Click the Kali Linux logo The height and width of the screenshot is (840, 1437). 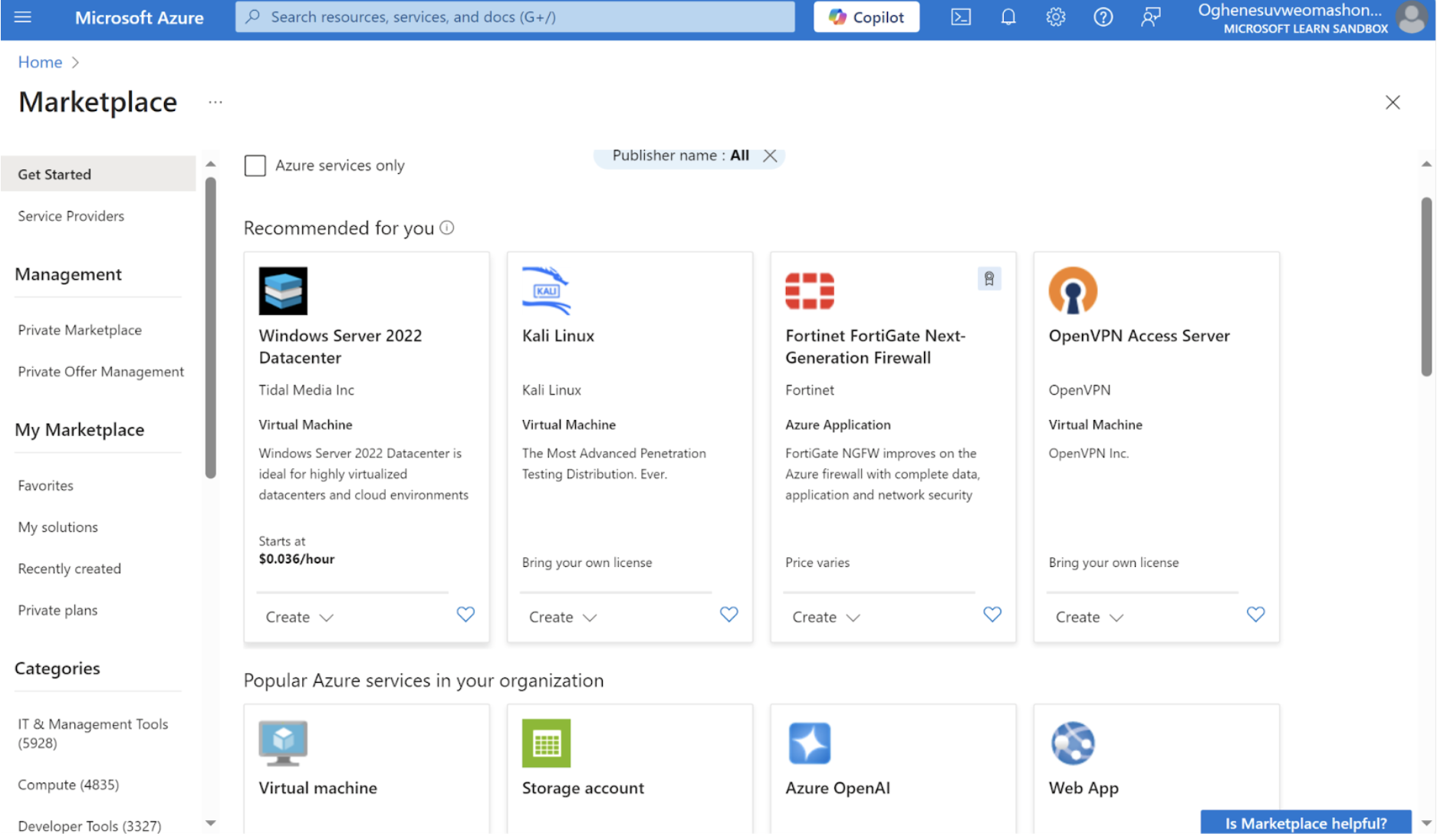pos(546,290)
